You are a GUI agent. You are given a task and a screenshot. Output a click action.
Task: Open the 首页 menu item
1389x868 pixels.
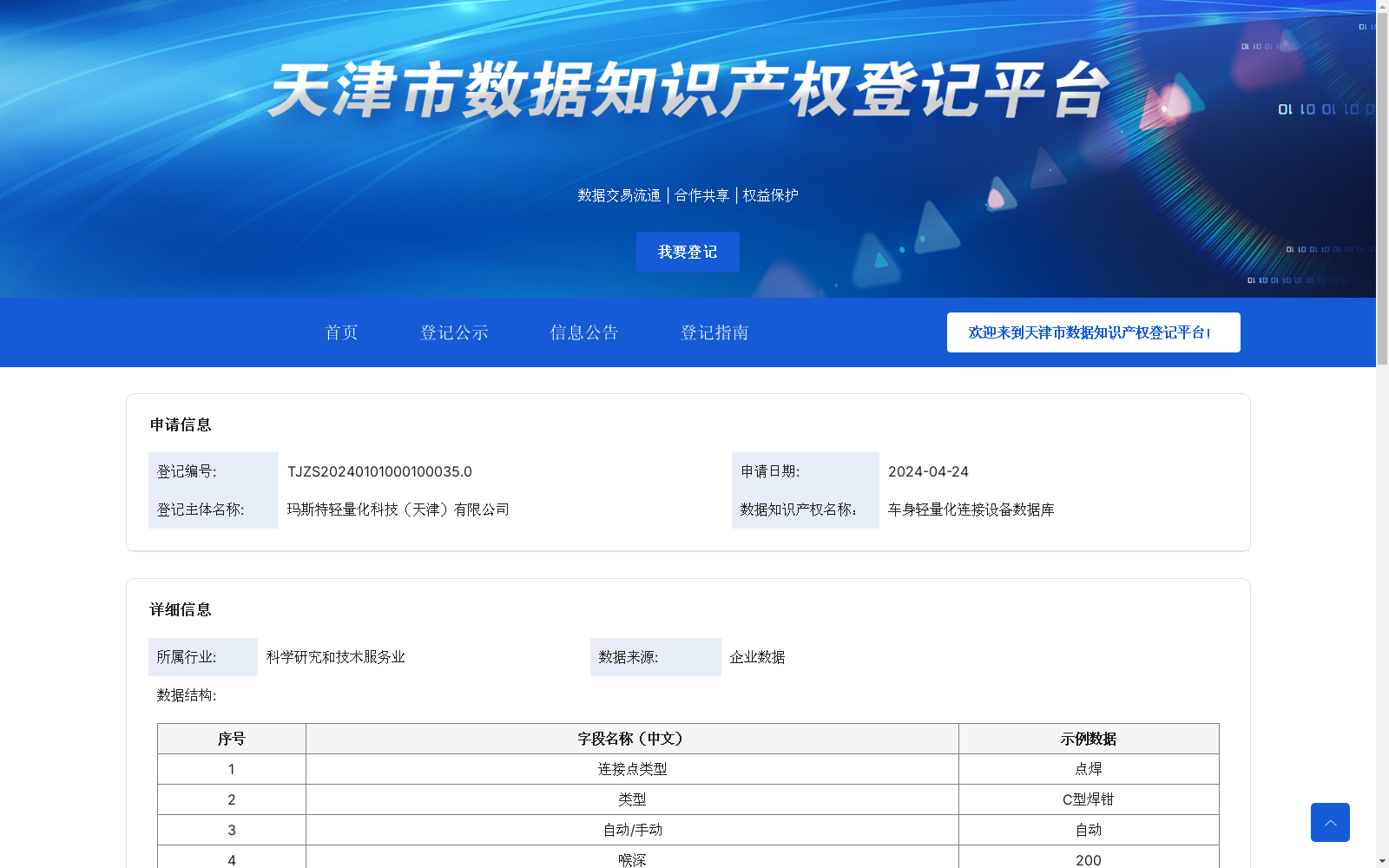pyautogui.click(x=341, y=332)
